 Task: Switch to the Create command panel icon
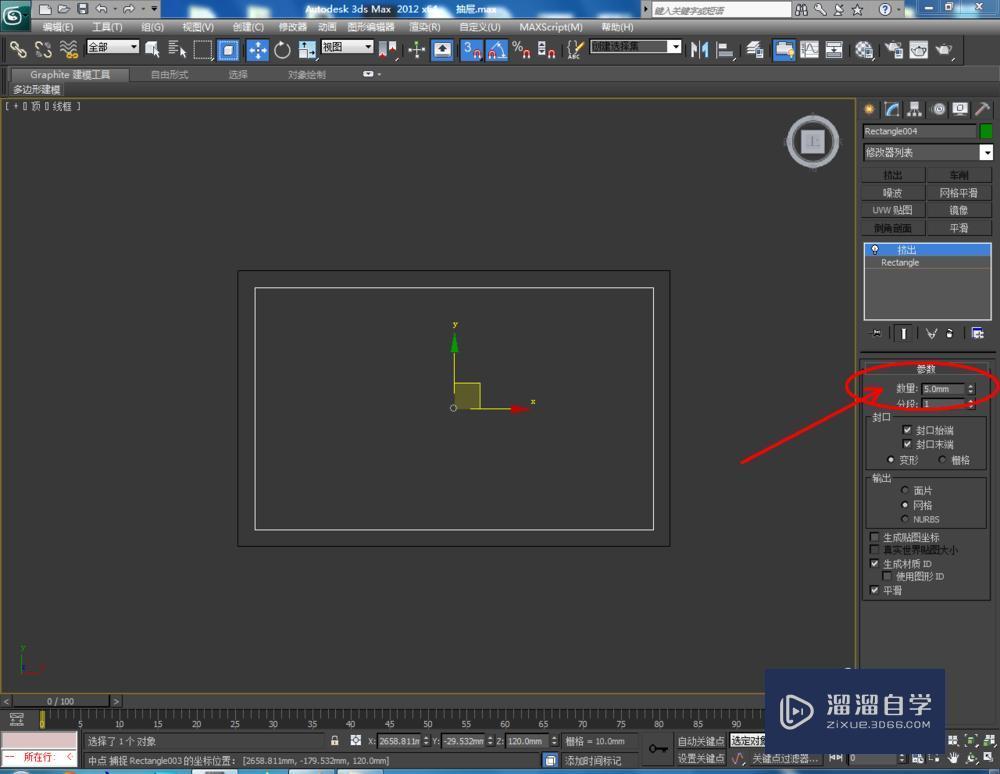[868, 109]
